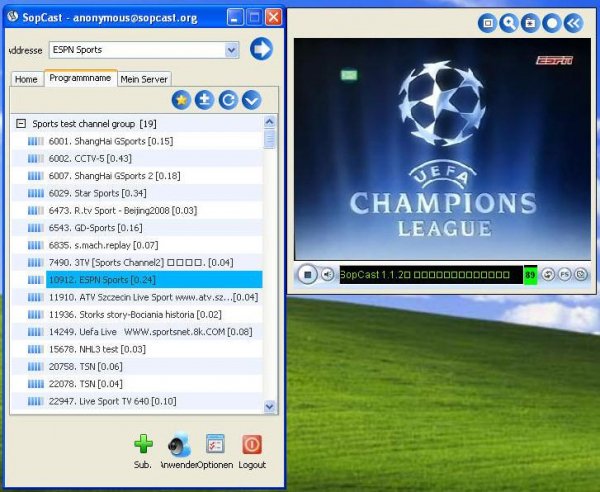600x492 pixels.
Task: Click the refresh icon in the player control bar
Action: click(x=548, y=274)
